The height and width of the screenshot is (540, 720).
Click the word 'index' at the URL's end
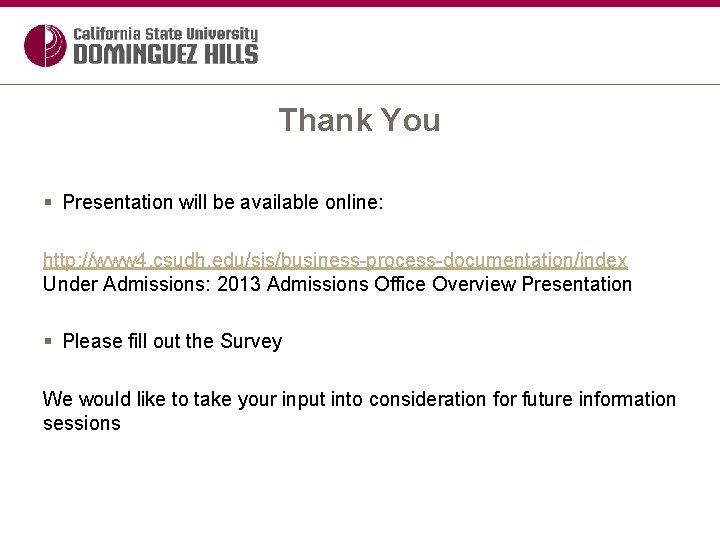(x=604, y=260)
